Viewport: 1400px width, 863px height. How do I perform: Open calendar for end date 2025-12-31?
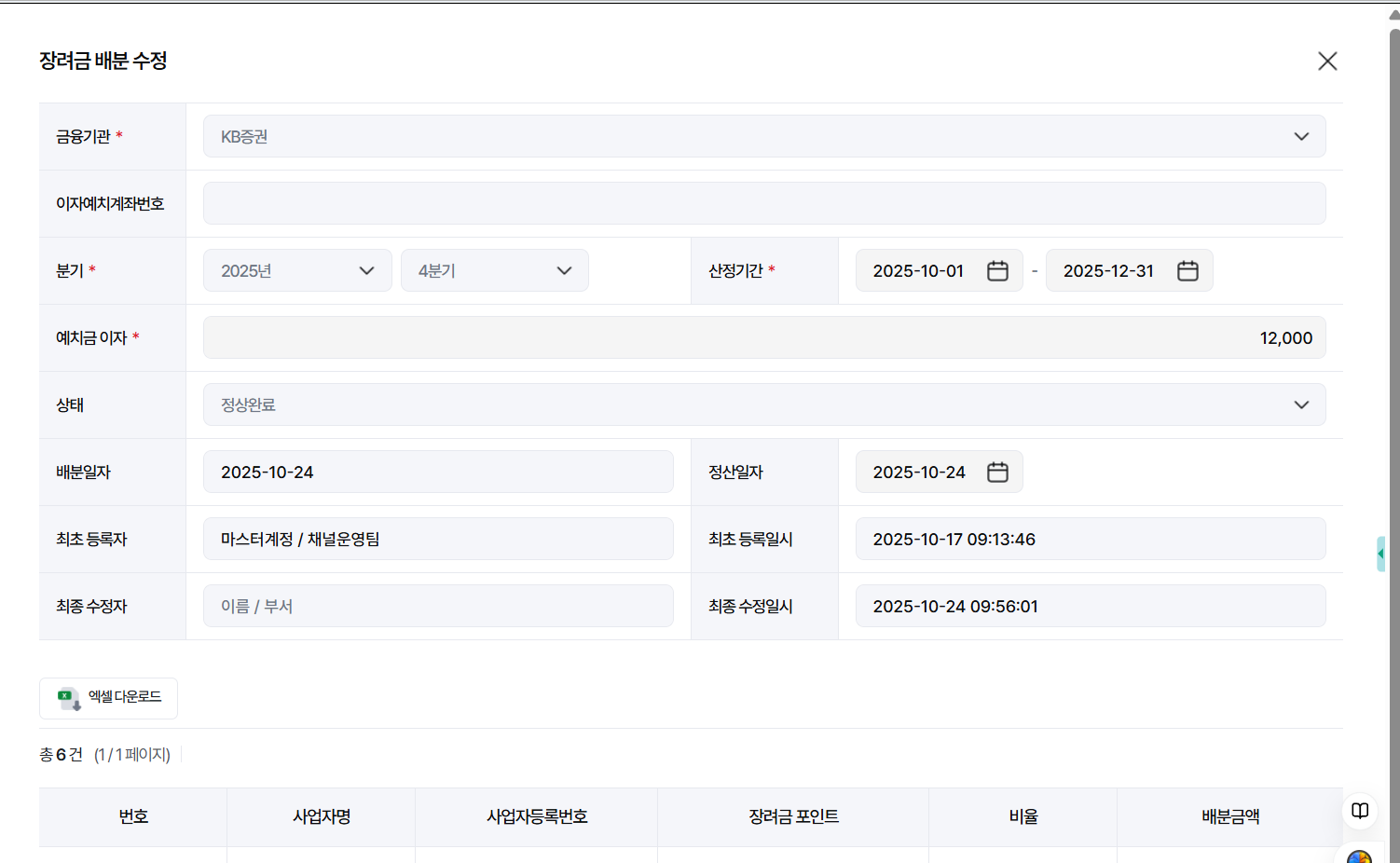pos(1187,270)
